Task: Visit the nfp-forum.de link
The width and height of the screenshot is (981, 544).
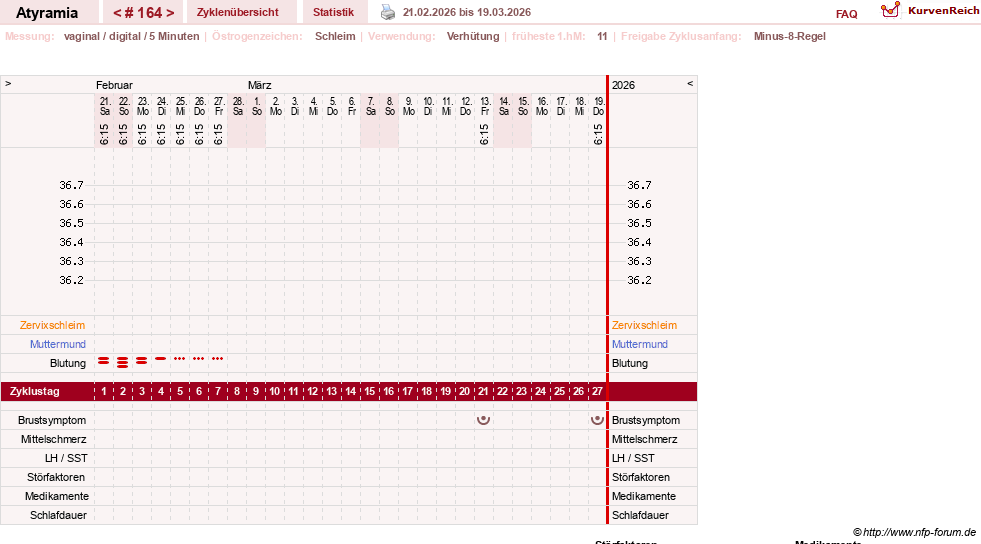Action: pyautogui.click(x=915, y=533)
